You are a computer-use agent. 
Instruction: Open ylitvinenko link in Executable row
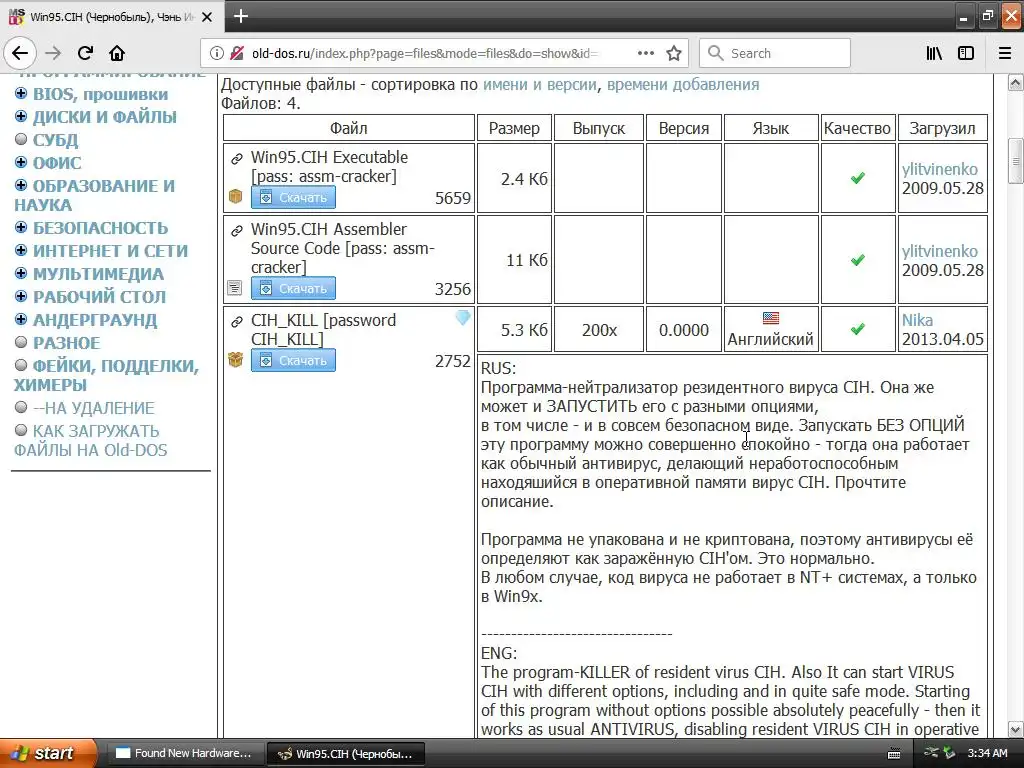pos(940,169)
